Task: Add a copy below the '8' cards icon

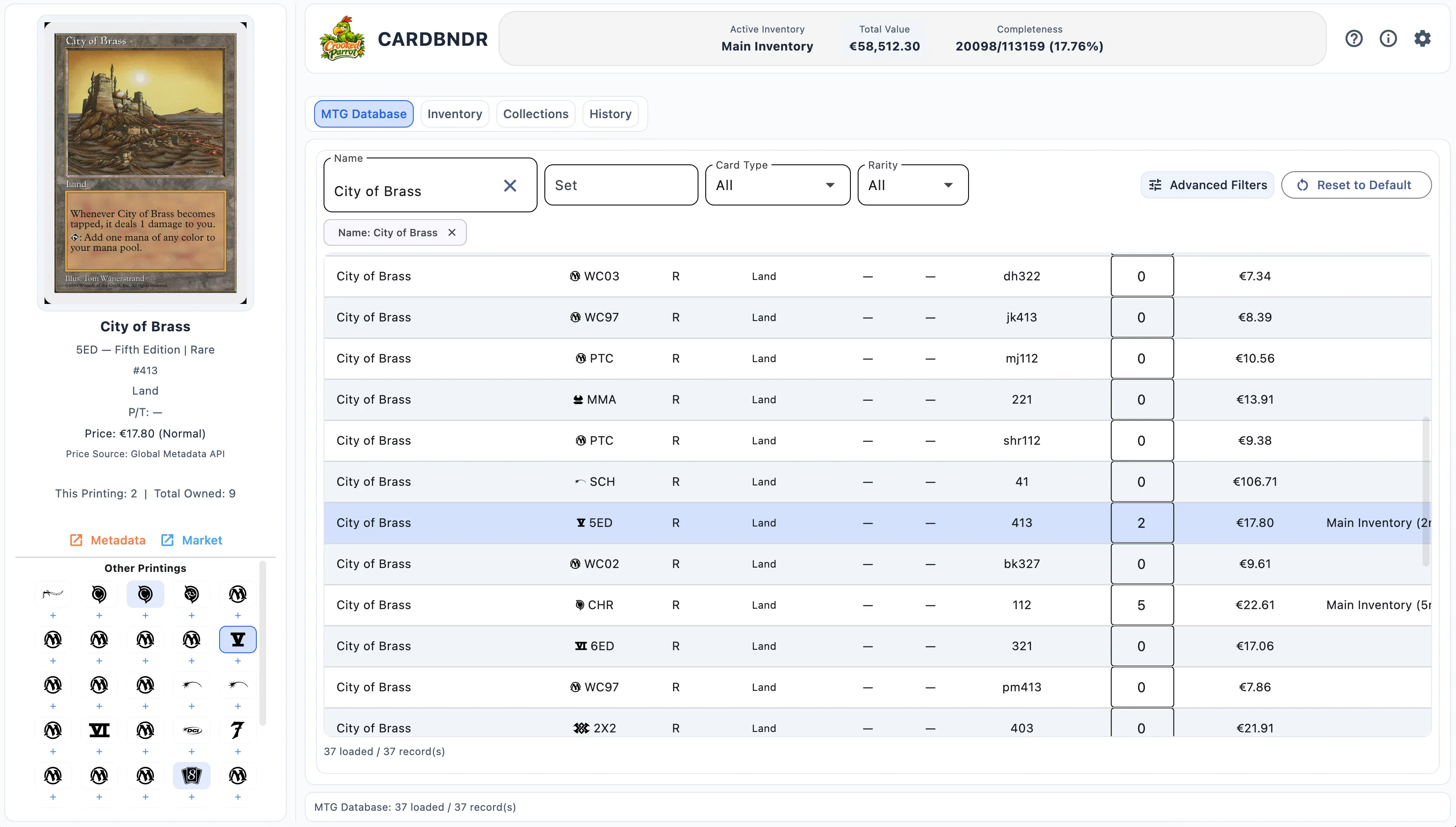Action: point(191,797)
